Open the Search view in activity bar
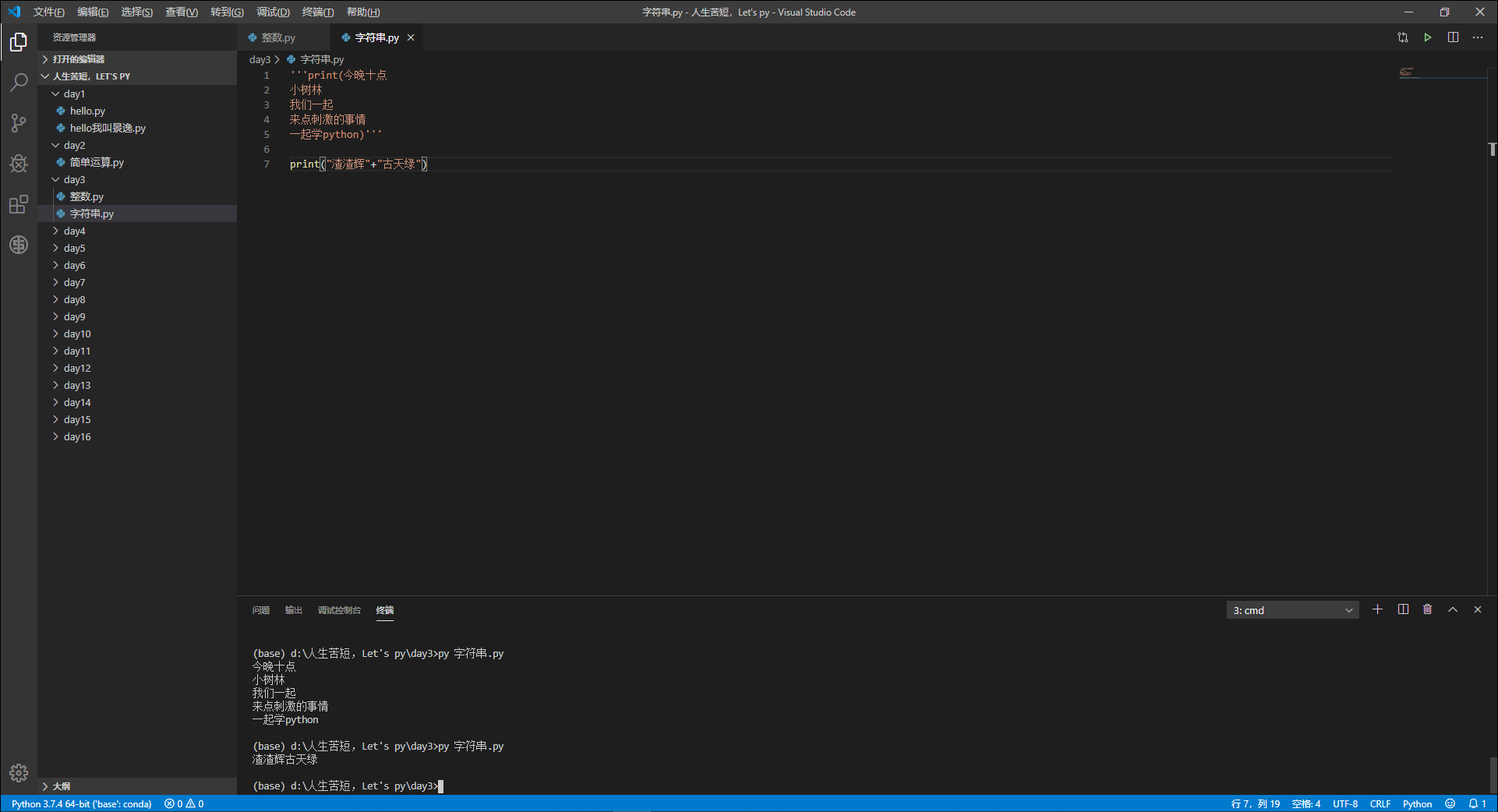Image resolution: width=1498 pixels, height=812 pixels. [19, 82]
